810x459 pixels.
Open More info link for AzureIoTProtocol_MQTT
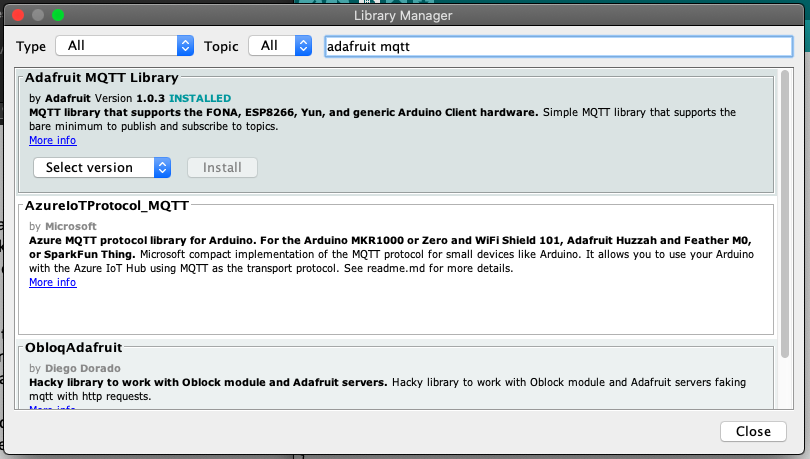[x=53, y=282]
